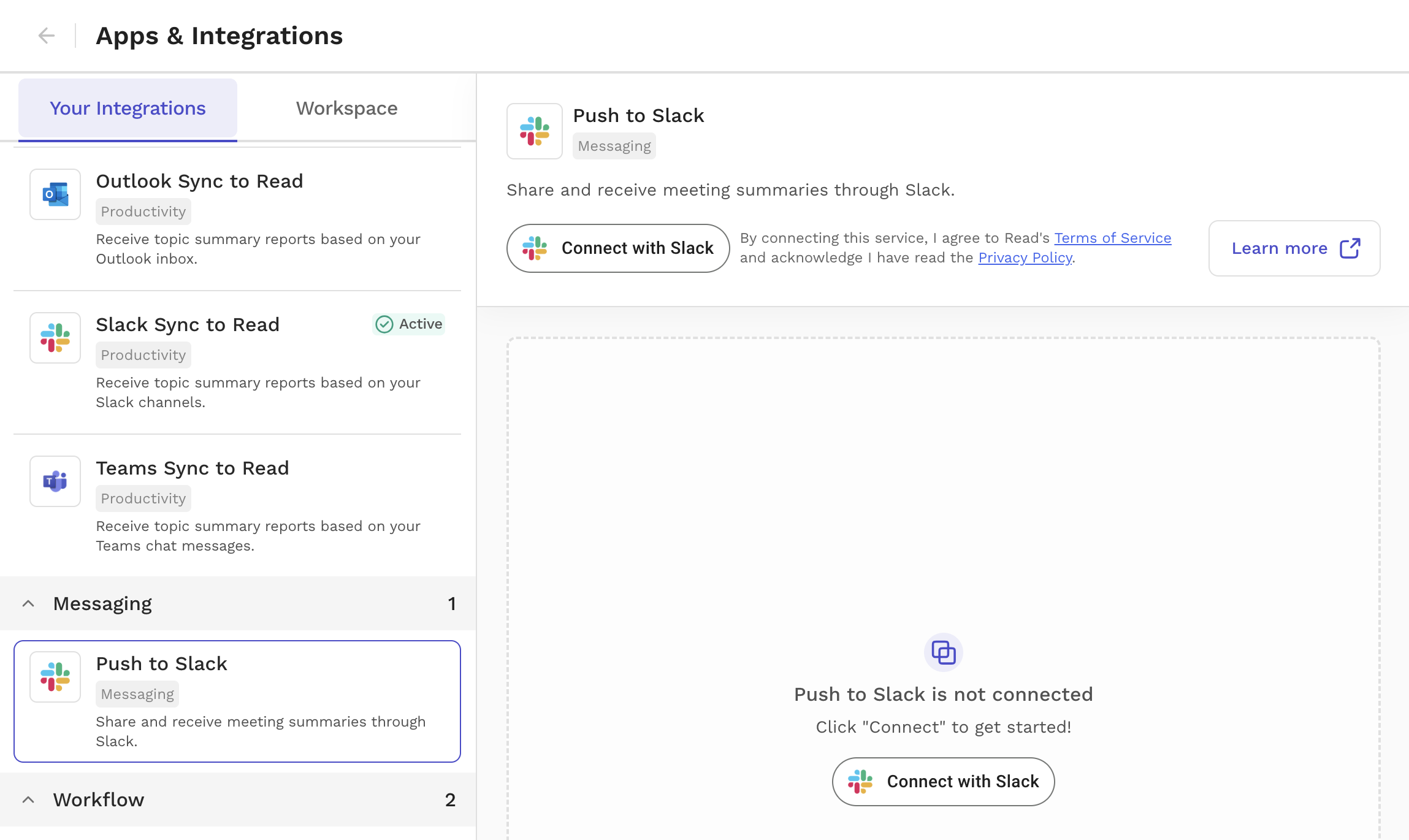Select the Your Integrations tab
The width and height of the screenshot is (1409, 840).
pos(128,108)
